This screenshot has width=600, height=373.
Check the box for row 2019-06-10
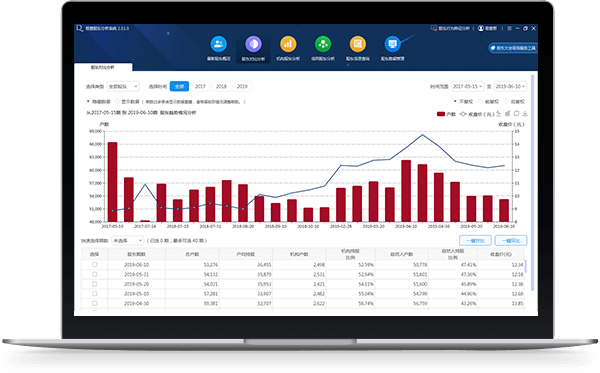pyautogui.click(x=95, y=265)
